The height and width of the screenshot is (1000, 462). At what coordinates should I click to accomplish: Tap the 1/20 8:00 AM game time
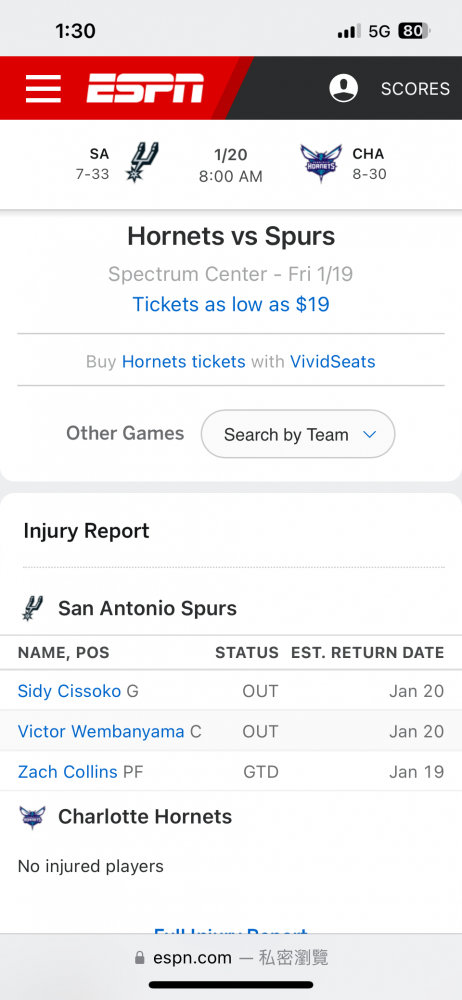230,166
